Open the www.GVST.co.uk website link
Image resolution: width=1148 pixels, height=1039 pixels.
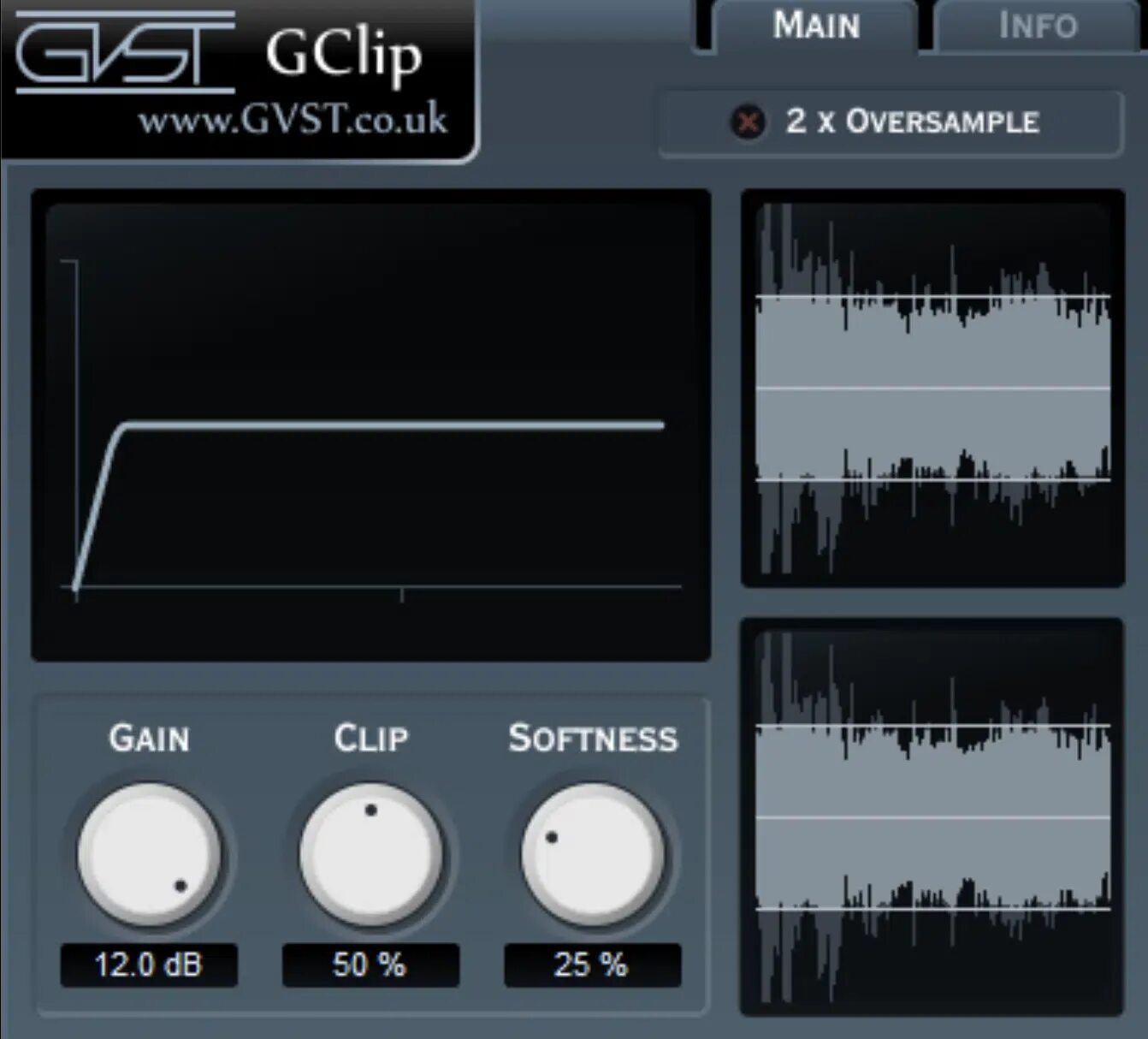[293, 119]
